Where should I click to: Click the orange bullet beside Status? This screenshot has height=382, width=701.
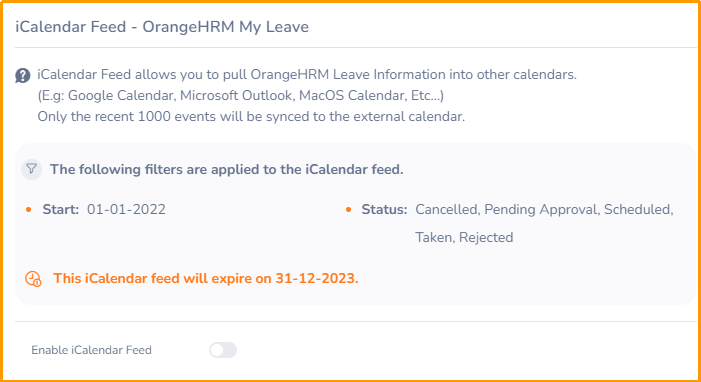point(348,209)
